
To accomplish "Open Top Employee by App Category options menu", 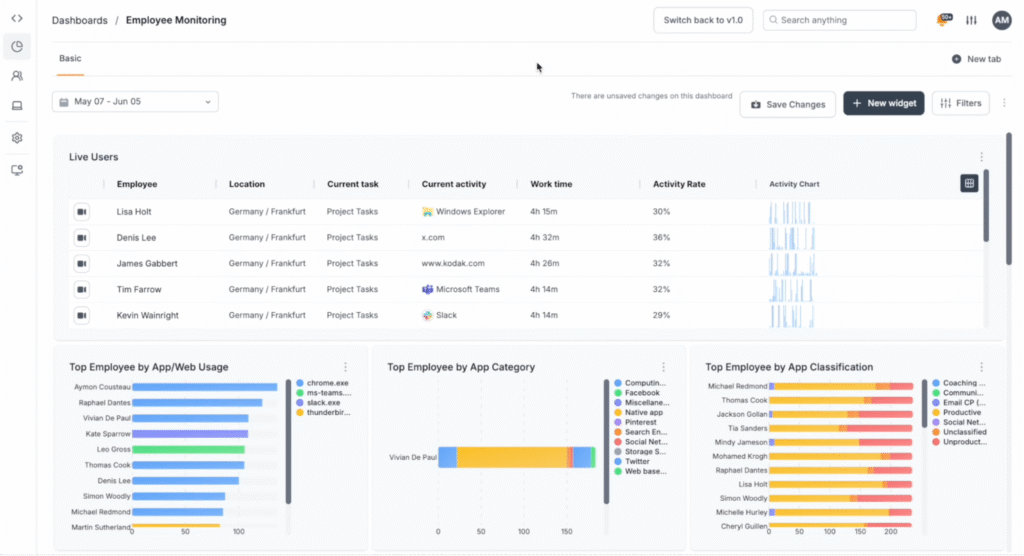I will tap(663, 367).
